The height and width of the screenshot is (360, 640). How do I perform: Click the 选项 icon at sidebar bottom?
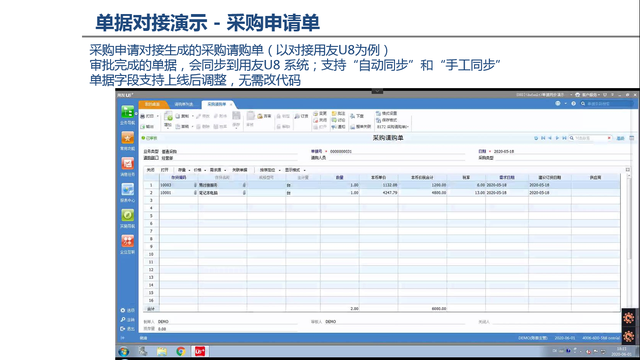click(122, 310)
